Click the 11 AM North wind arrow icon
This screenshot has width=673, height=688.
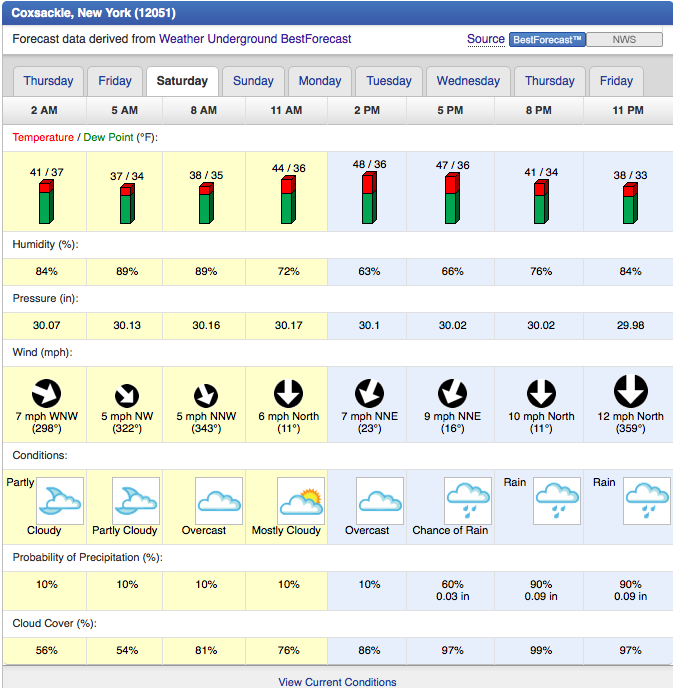[288, 393]
